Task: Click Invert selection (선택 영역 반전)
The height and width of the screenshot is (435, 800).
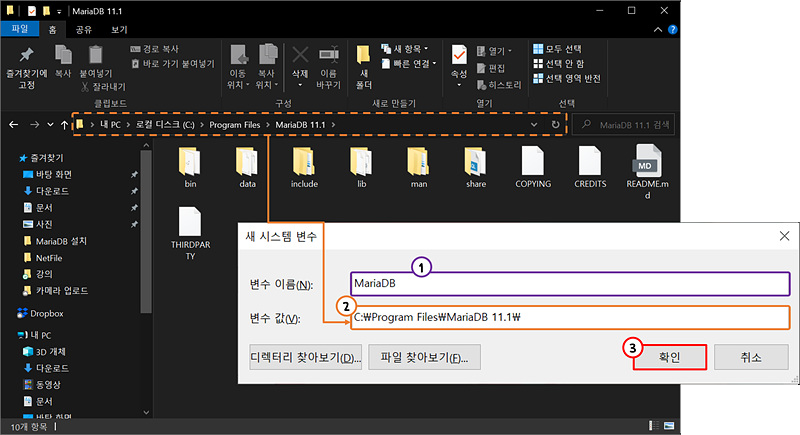Action: (567, 79)
